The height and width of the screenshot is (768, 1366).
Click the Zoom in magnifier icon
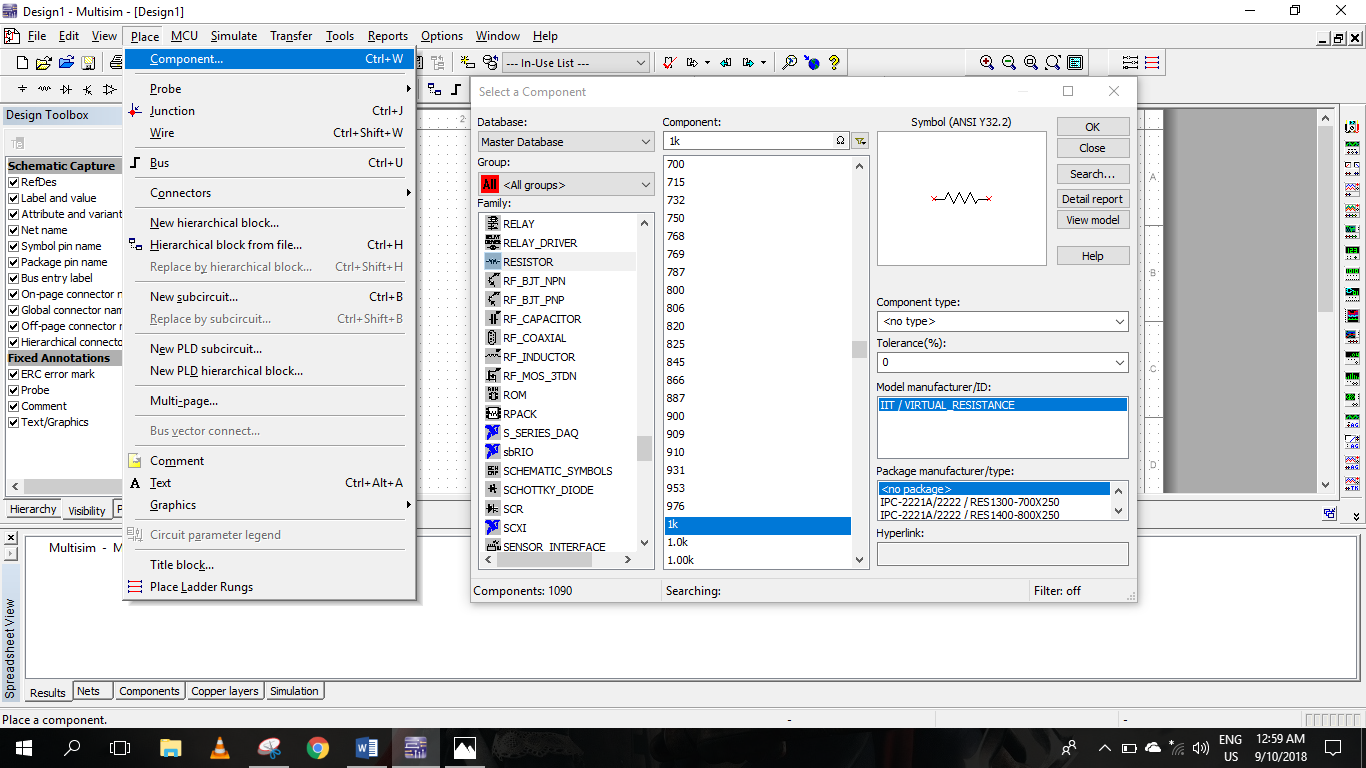click(x=987, y=62)
